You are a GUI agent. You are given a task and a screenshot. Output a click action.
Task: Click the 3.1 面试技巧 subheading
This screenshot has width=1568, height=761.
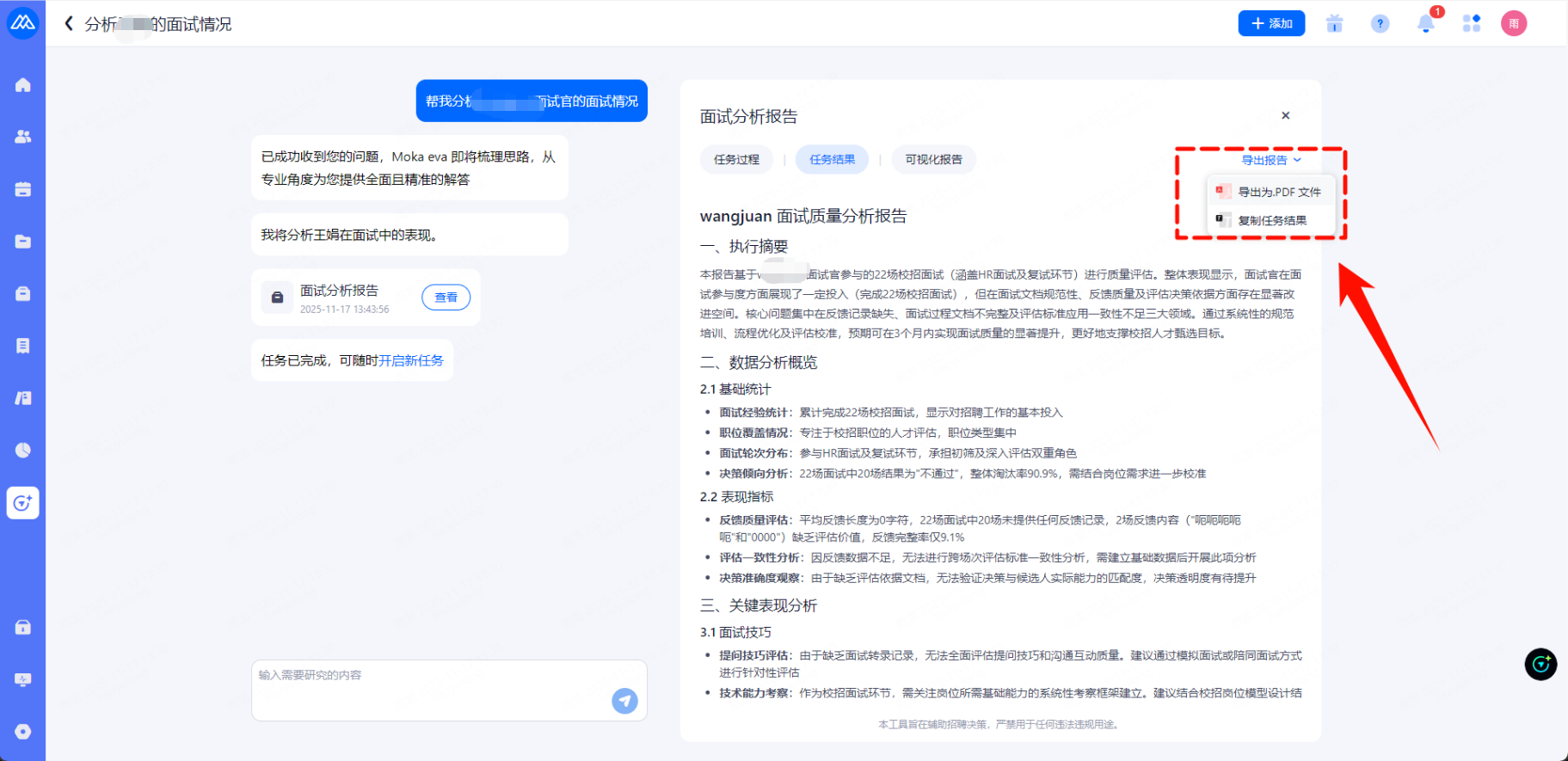[735, 632]
